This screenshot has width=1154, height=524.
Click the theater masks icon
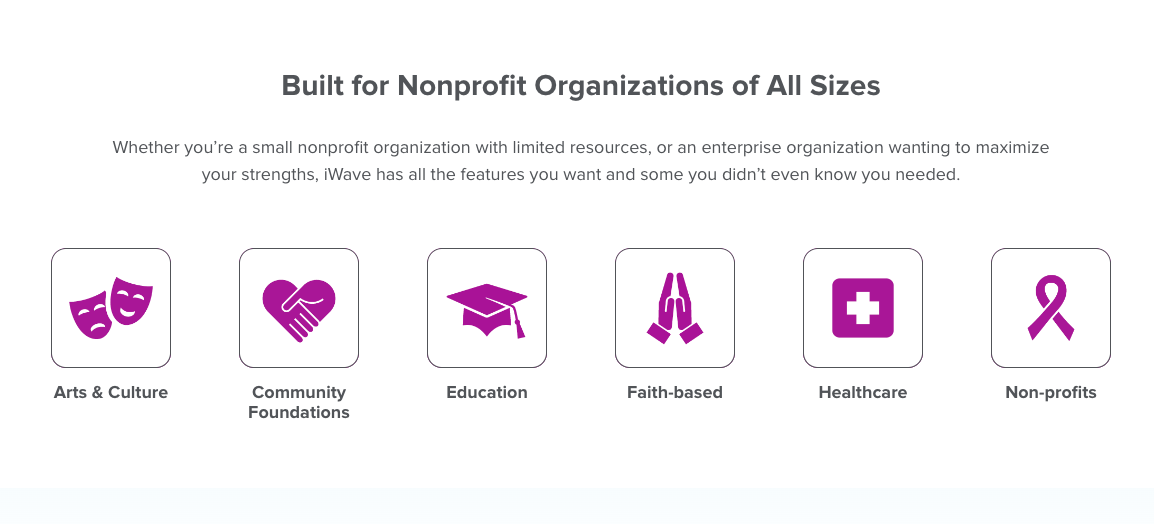(x=111, y=308)
